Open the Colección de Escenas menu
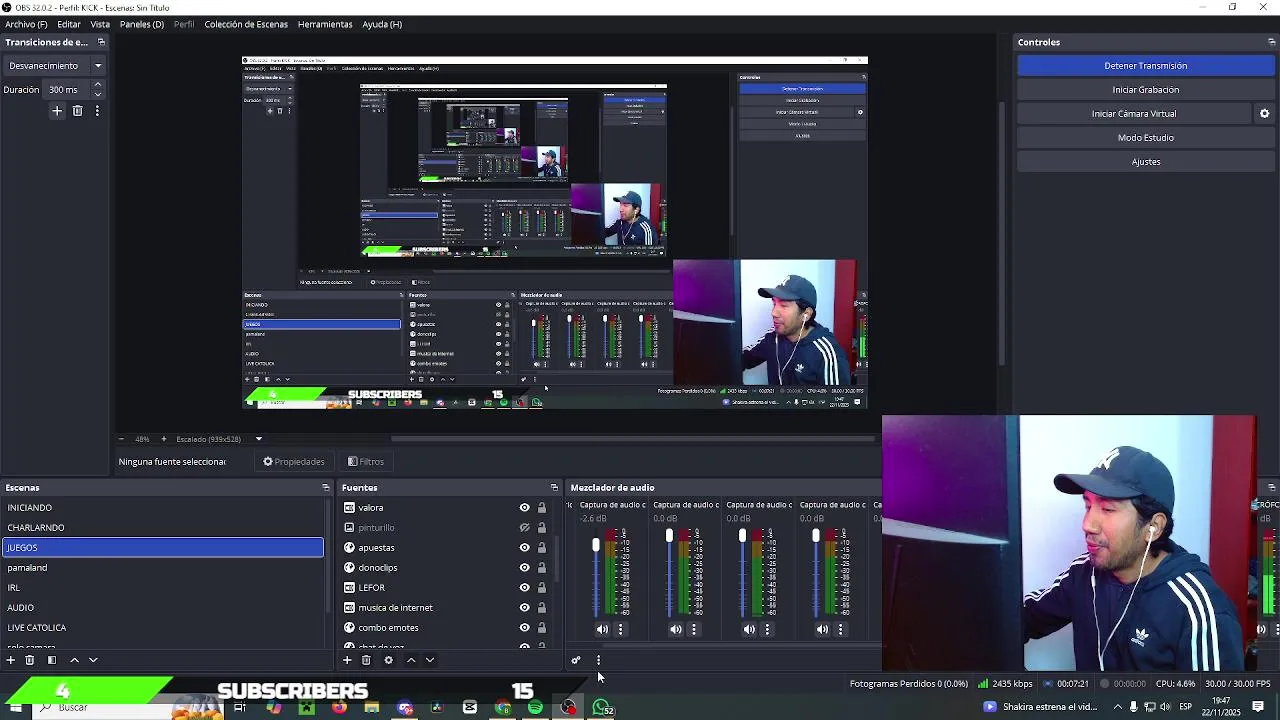1280x720 pixels. 246,24
